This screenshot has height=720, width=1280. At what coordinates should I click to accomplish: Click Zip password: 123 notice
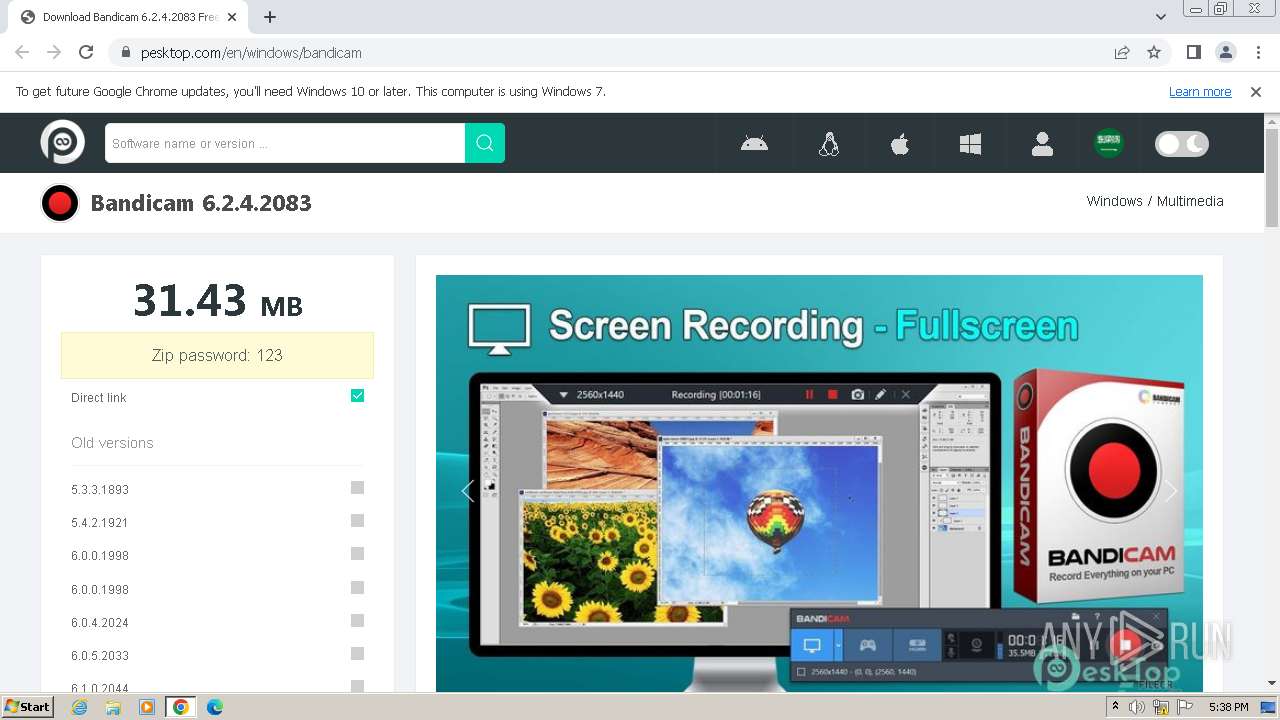[x=217, y=355]
